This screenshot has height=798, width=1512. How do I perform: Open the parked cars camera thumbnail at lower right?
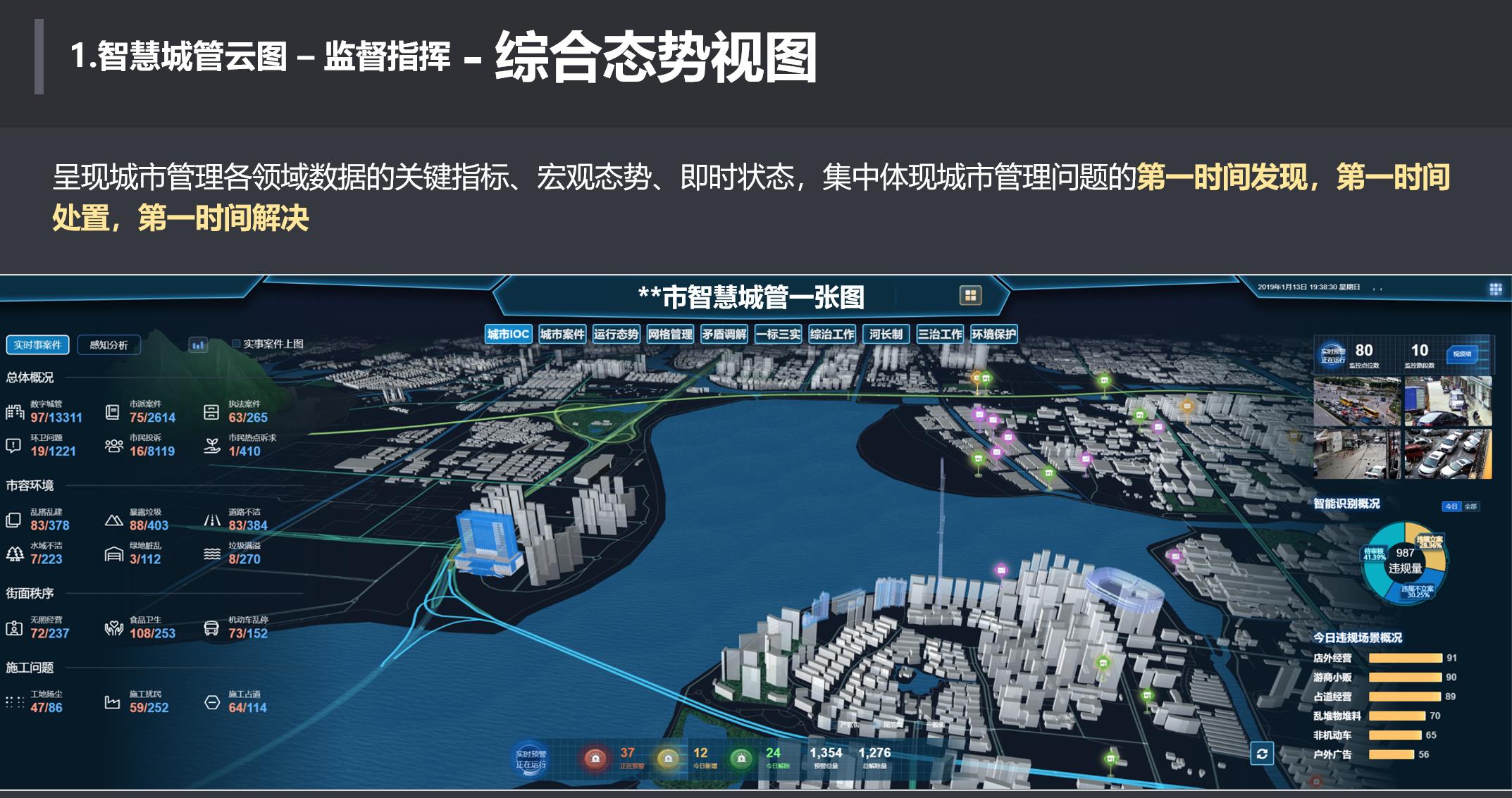(x=1448, y=454)
